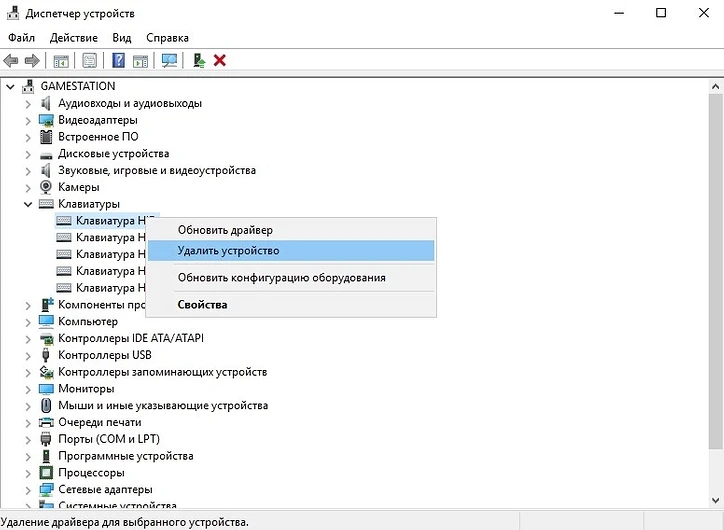Click the display adapter icon beside Видеоадаптеры
This screenshot has width=724, height=530.
[x=46, y=120]
